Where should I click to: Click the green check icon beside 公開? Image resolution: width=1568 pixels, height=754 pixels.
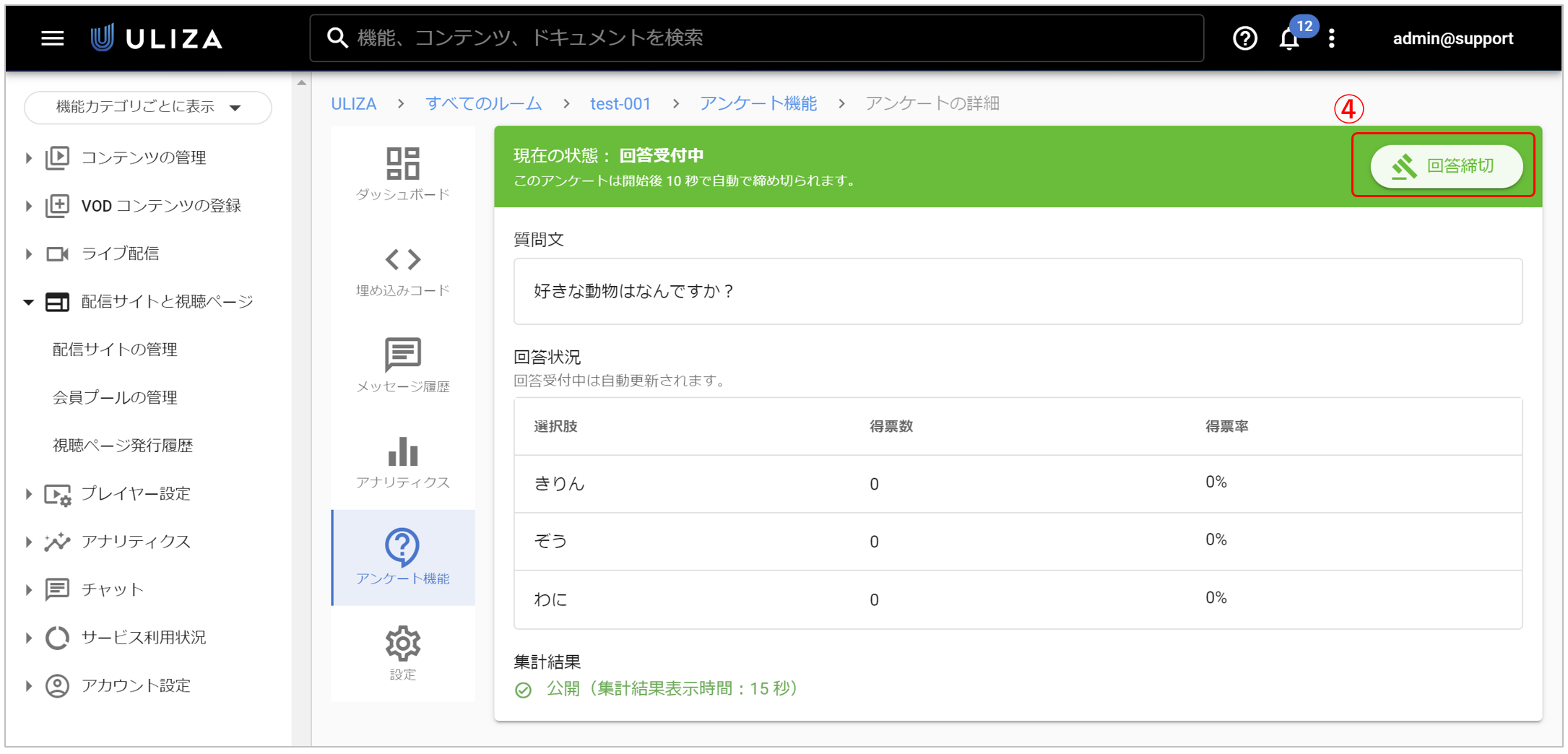point(524,690)
